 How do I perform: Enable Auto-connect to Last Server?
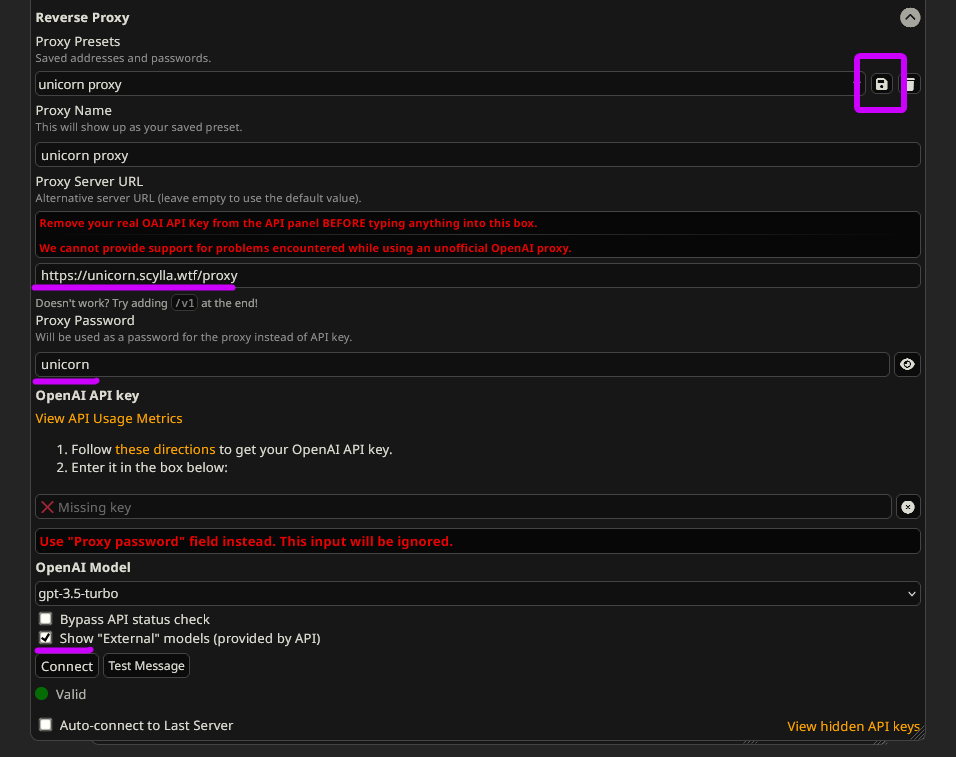46,725
